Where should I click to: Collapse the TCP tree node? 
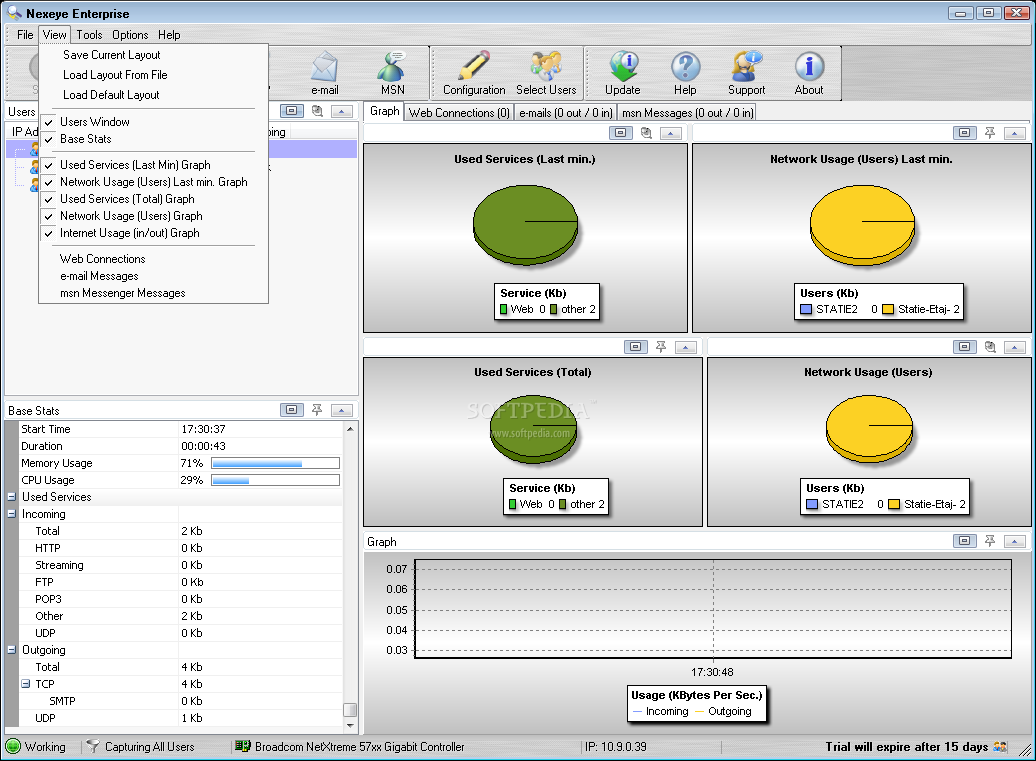click(25, 684)
